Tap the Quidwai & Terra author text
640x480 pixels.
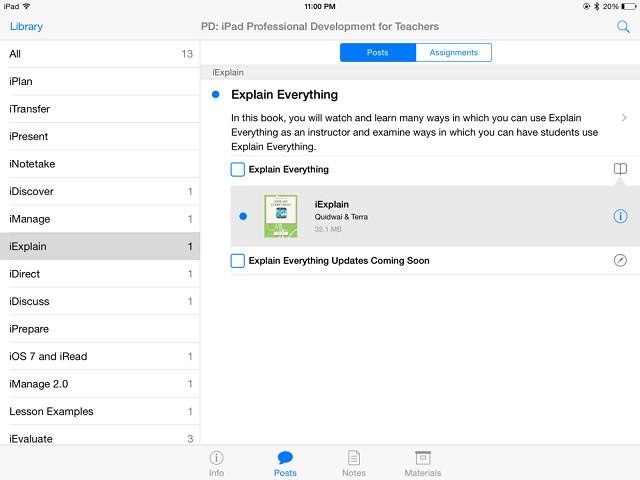click(x=341, y=217)
